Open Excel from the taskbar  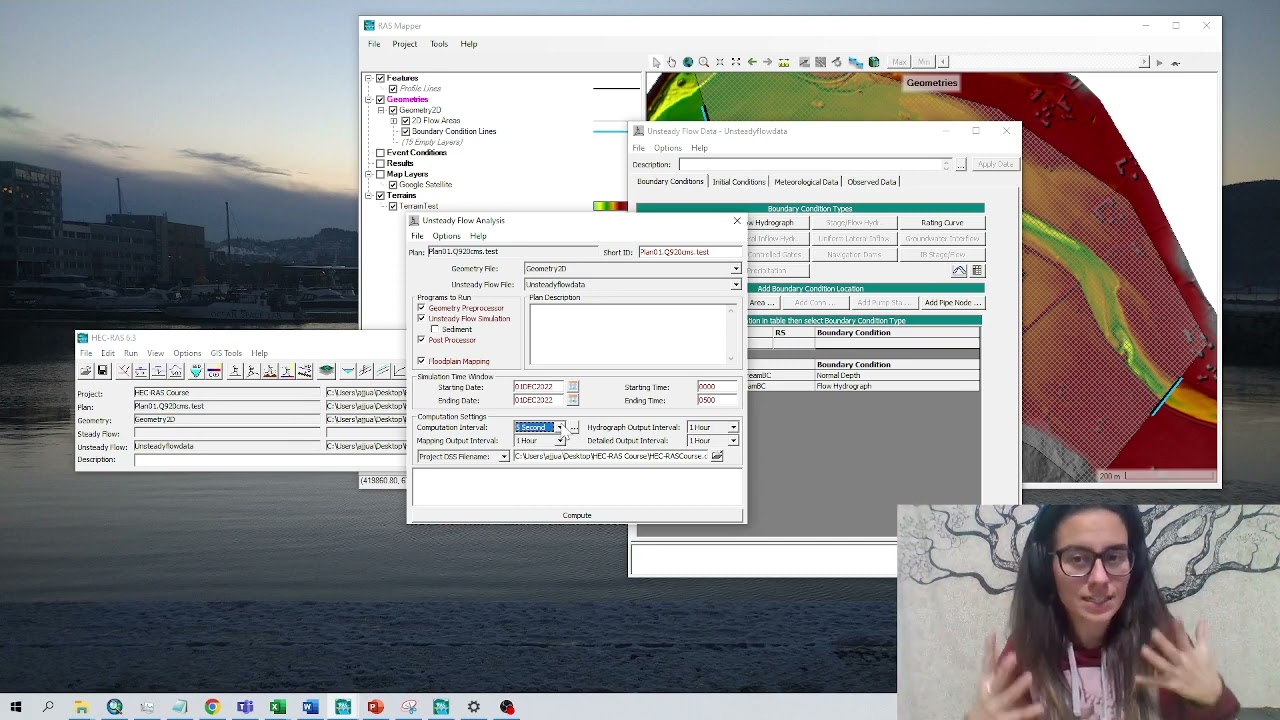pyautogui.click(x=277, y=707)
